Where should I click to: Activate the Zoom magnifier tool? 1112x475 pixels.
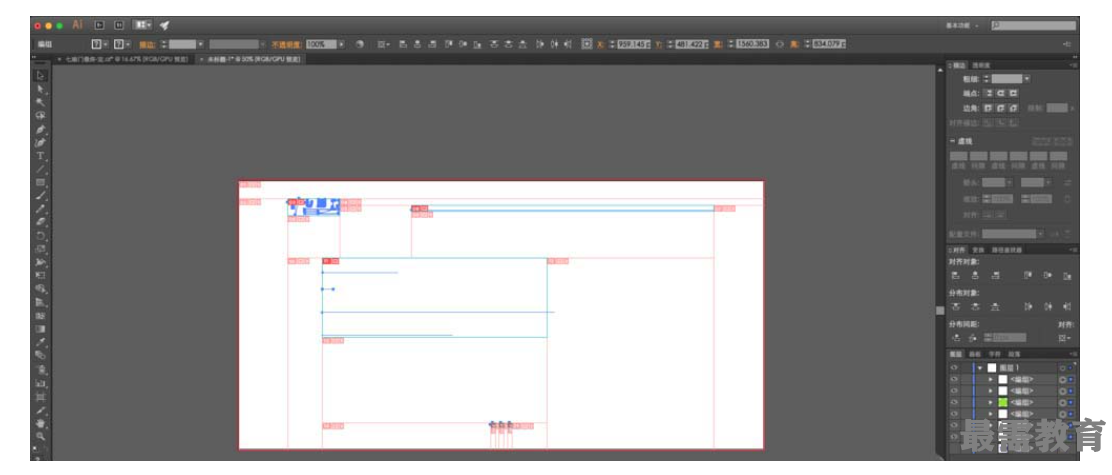click(x=40, y=436)
